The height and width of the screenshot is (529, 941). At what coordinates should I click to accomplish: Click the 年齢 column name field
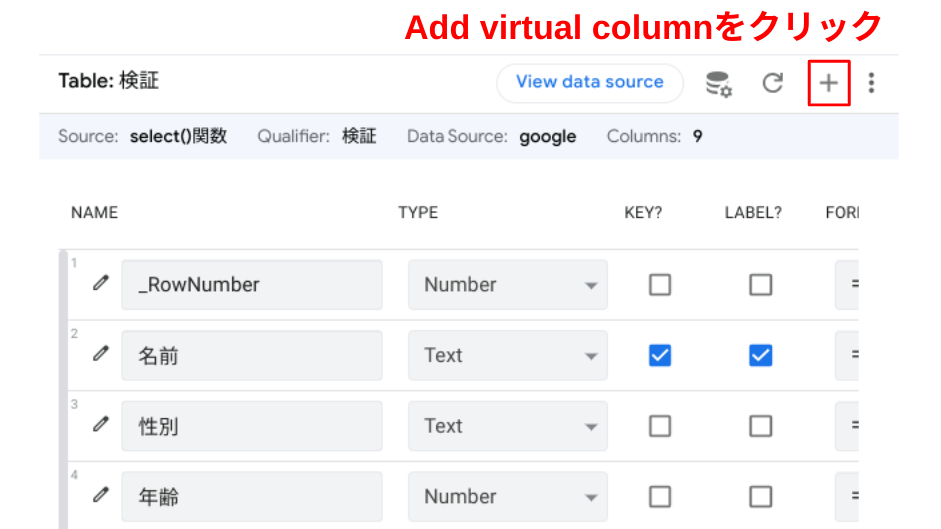(x=251, y=497)
